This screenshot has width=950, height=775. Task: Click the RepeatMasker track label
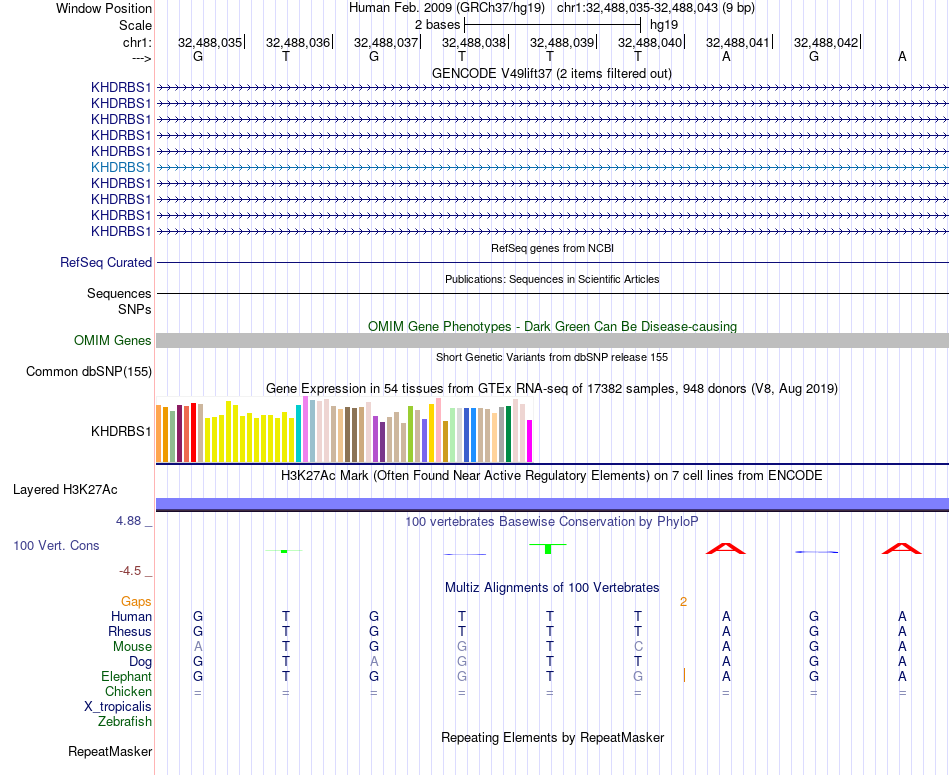point(110,751)
